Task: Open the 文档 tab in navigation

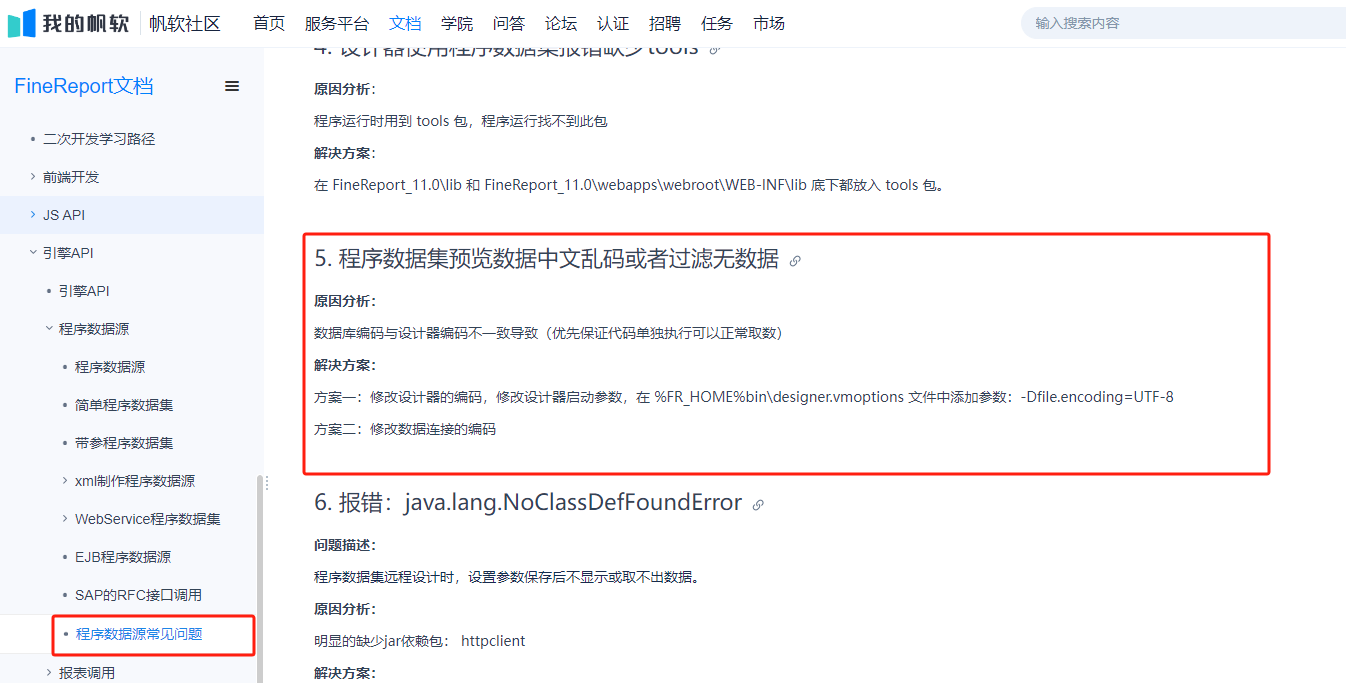Action: point(405,23)
